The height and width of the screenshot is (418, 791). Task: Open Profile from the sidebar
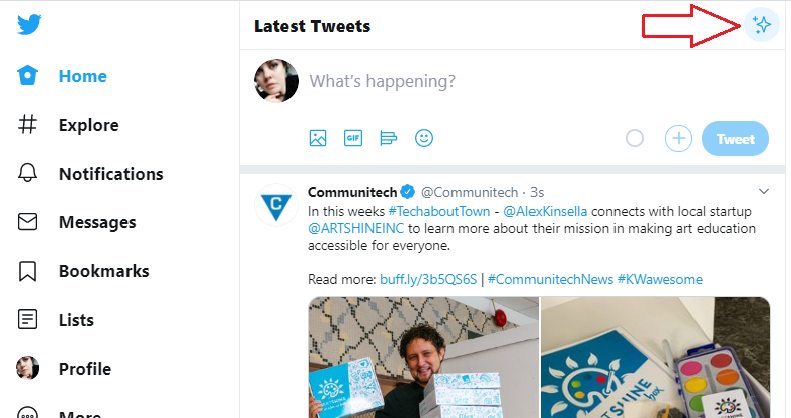coord(84,369)
